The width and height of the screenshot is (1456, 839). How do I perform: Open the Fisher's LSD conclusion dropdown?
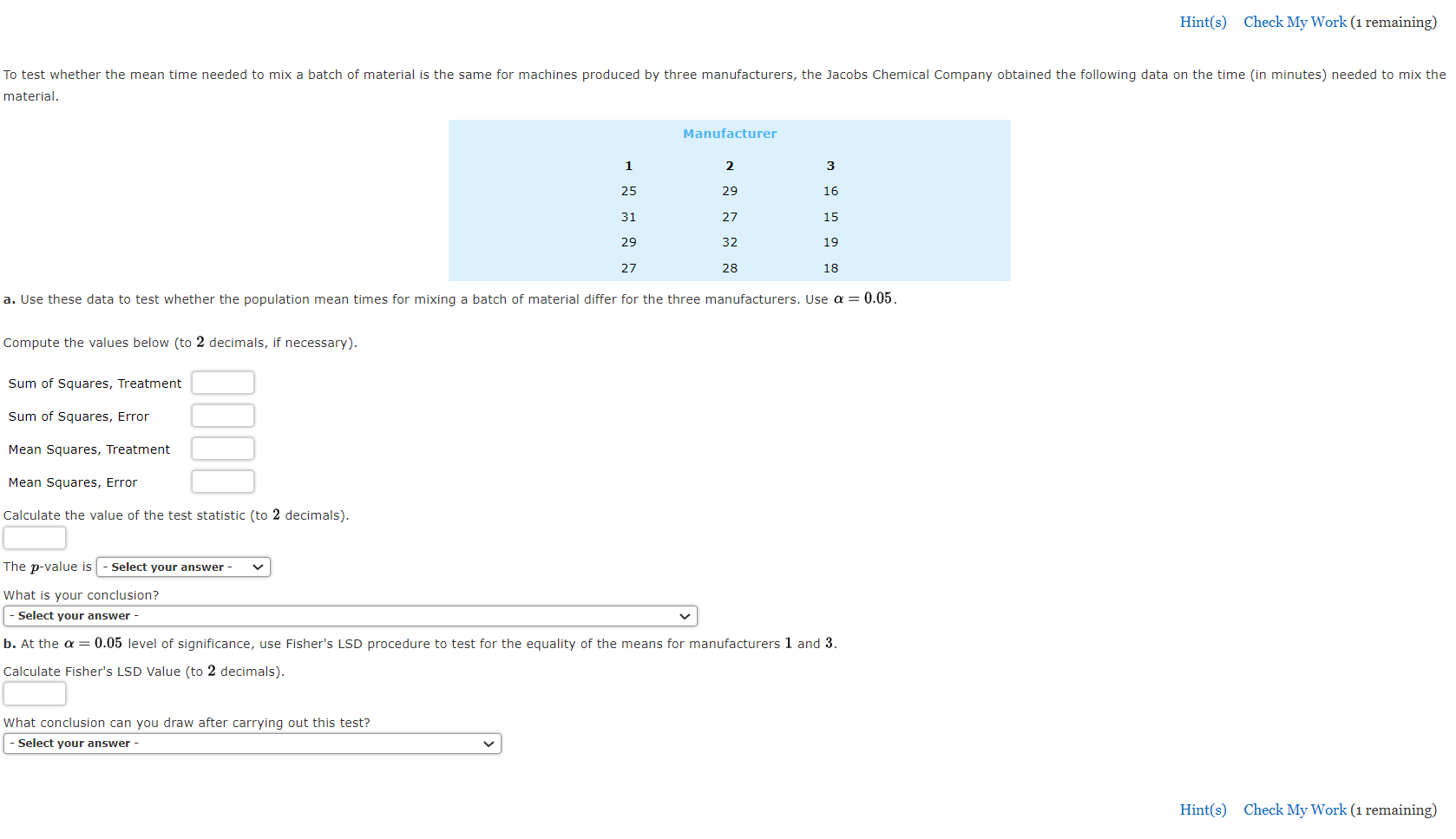252,744
